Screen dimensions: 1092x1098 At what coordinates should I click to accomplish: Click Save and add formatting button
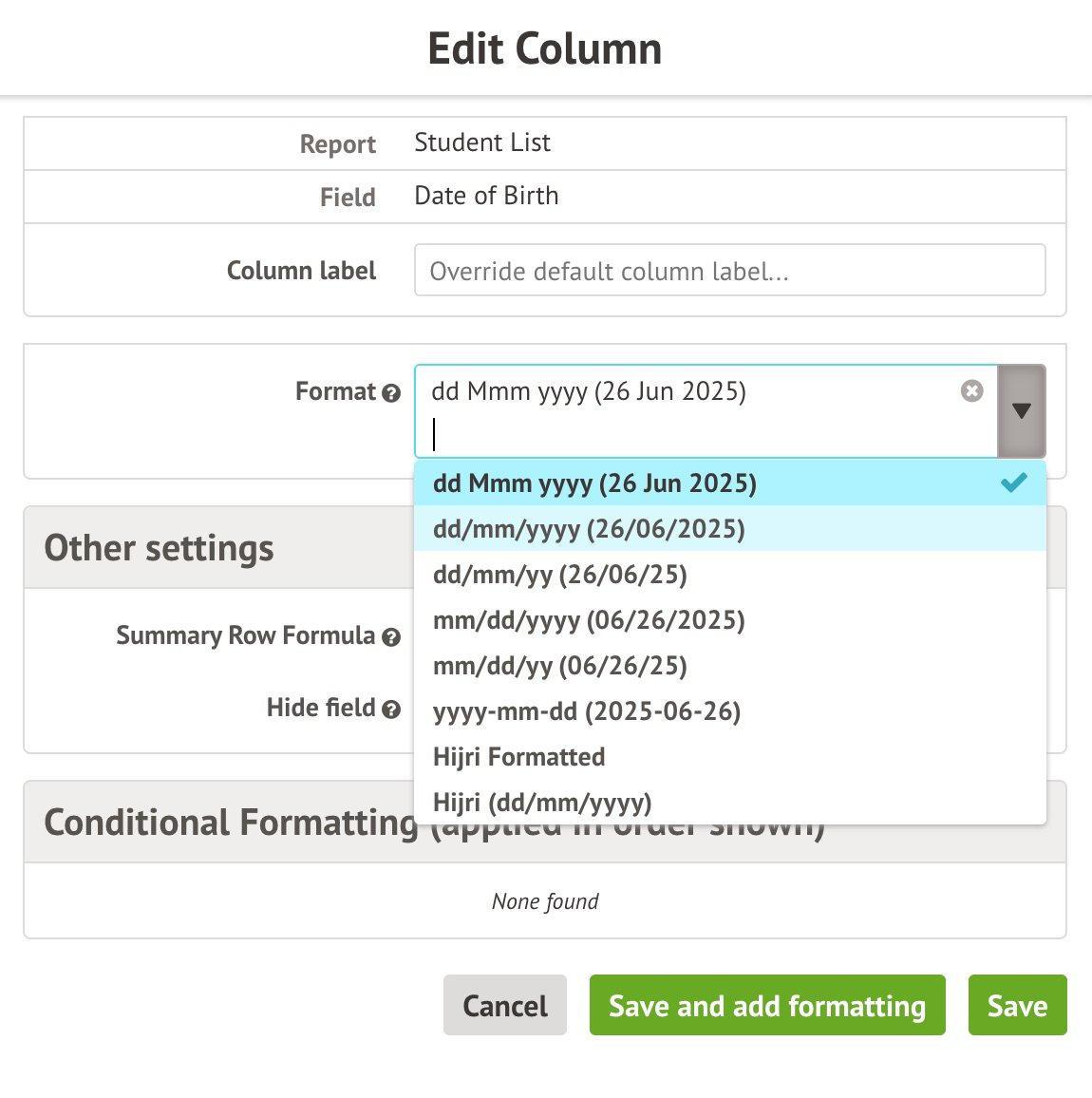[767, 1005]
